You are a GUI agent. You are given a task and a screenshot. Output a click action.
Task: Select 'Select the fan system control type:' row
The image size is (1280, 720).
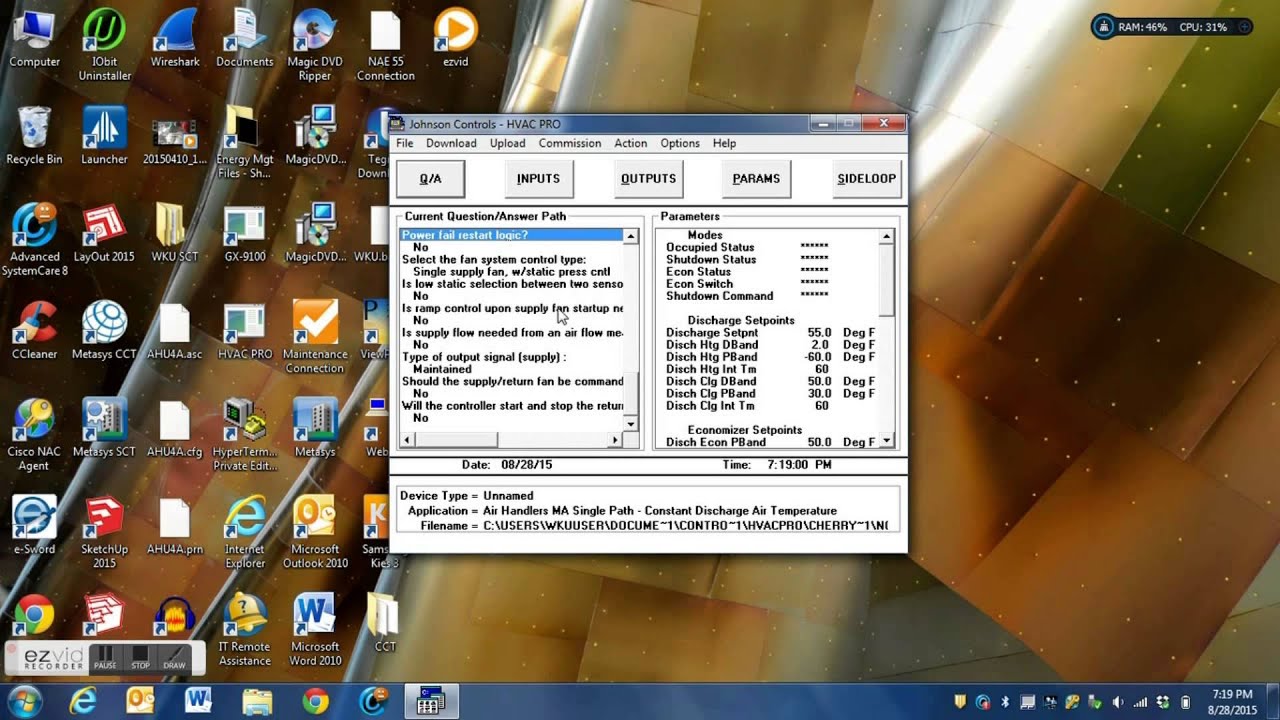coord(494,260)
